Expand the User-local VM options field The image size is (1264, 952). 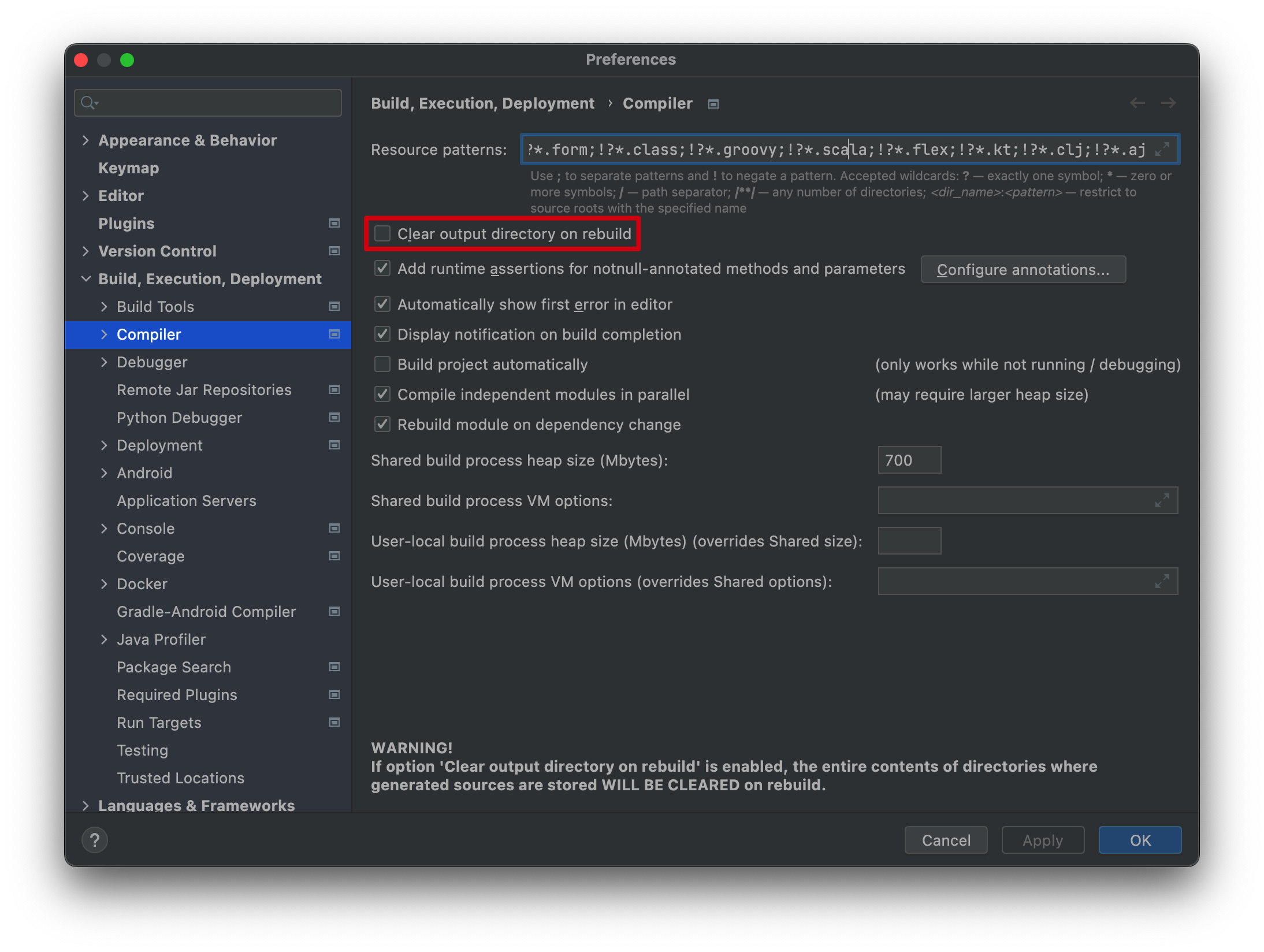pyautogui.click(x=1162, y=581)
